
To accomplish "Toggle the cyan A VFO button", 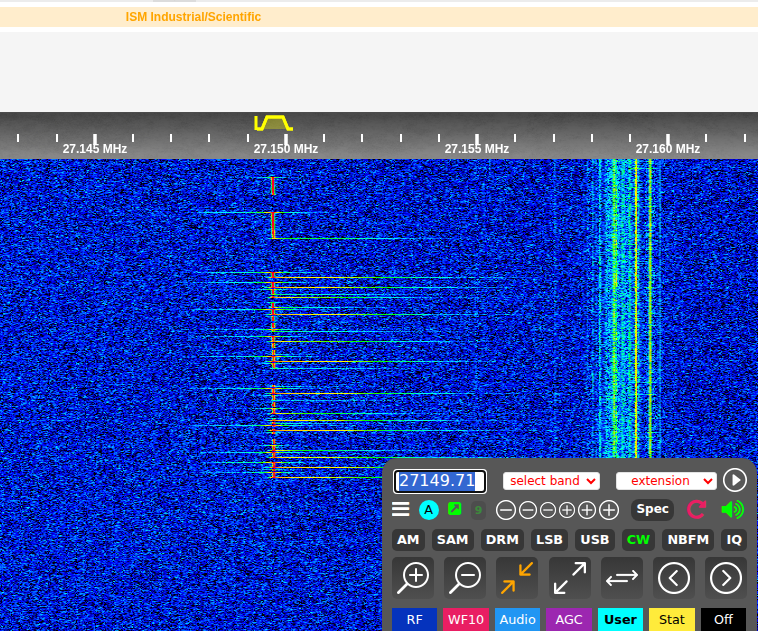I will pyautogui.click(x=429, y=509).
